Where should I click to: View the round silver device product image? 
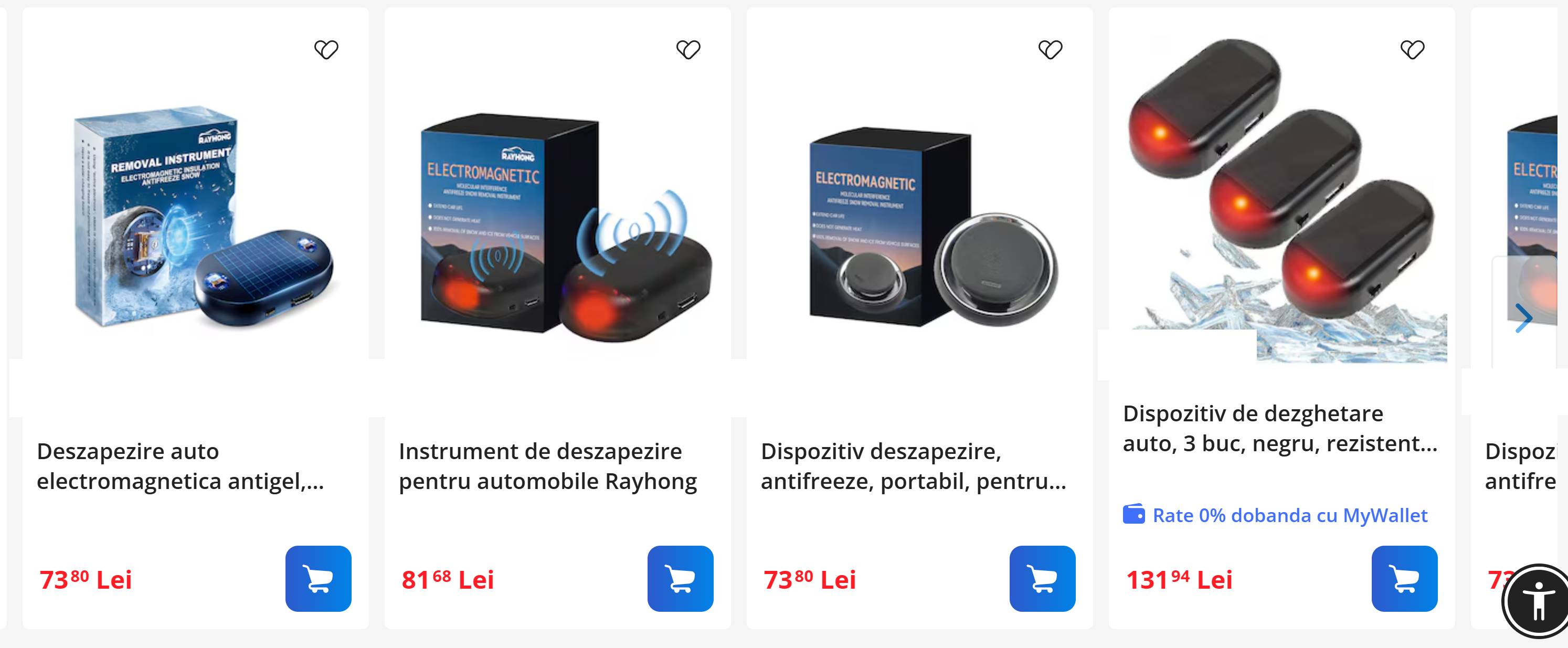(x=933, y=226)
